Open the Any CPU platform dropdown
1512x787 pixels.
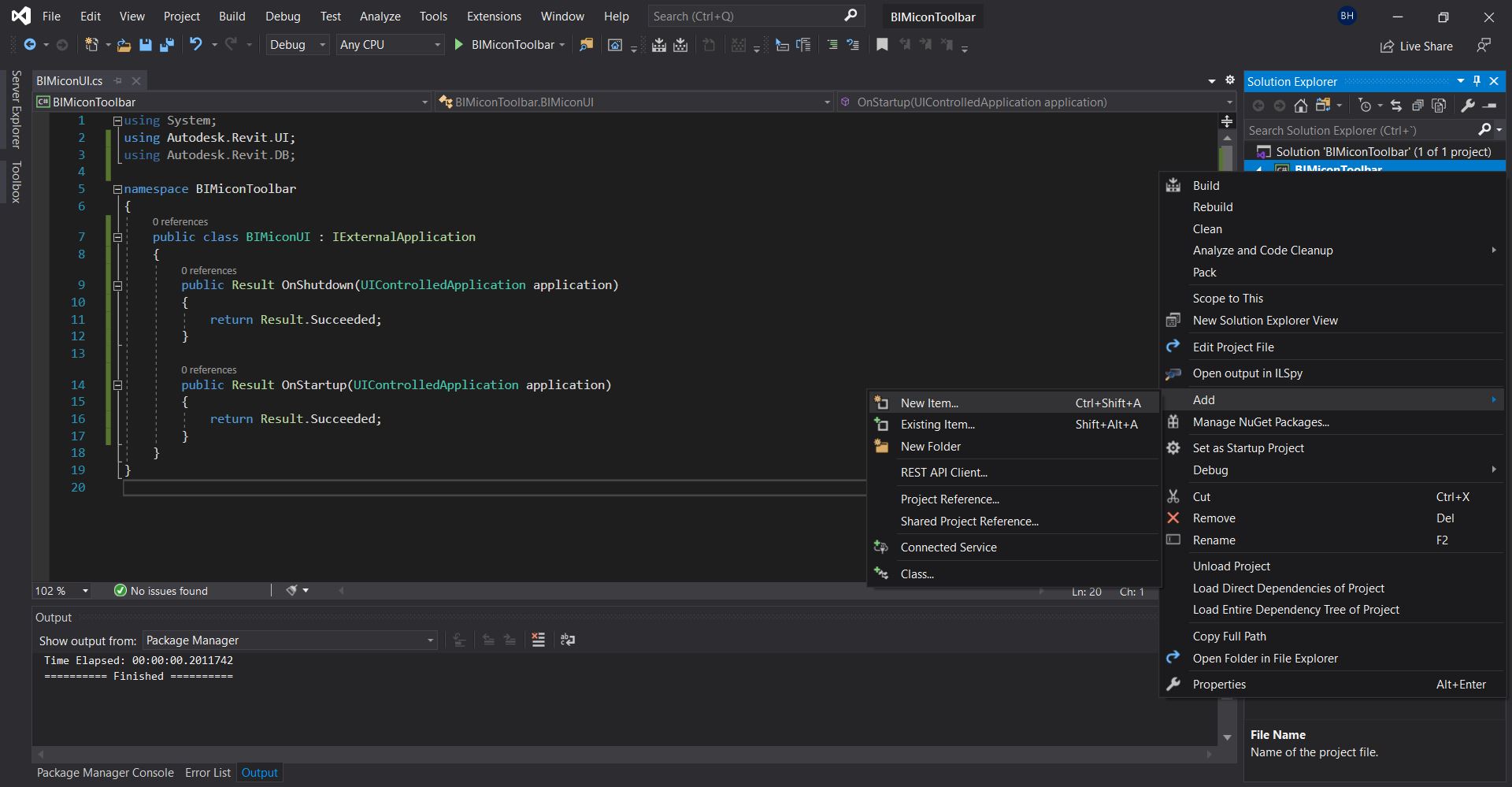(x=389, y=45)
